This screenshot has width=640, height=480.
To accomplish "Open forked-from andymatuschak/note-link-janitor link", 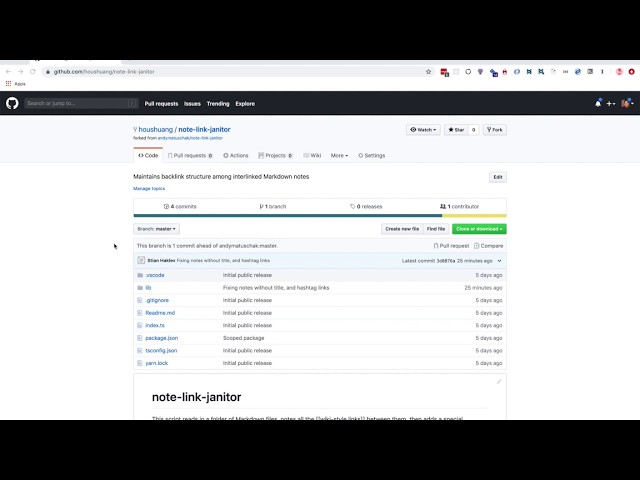I will (x=190, y=138).
